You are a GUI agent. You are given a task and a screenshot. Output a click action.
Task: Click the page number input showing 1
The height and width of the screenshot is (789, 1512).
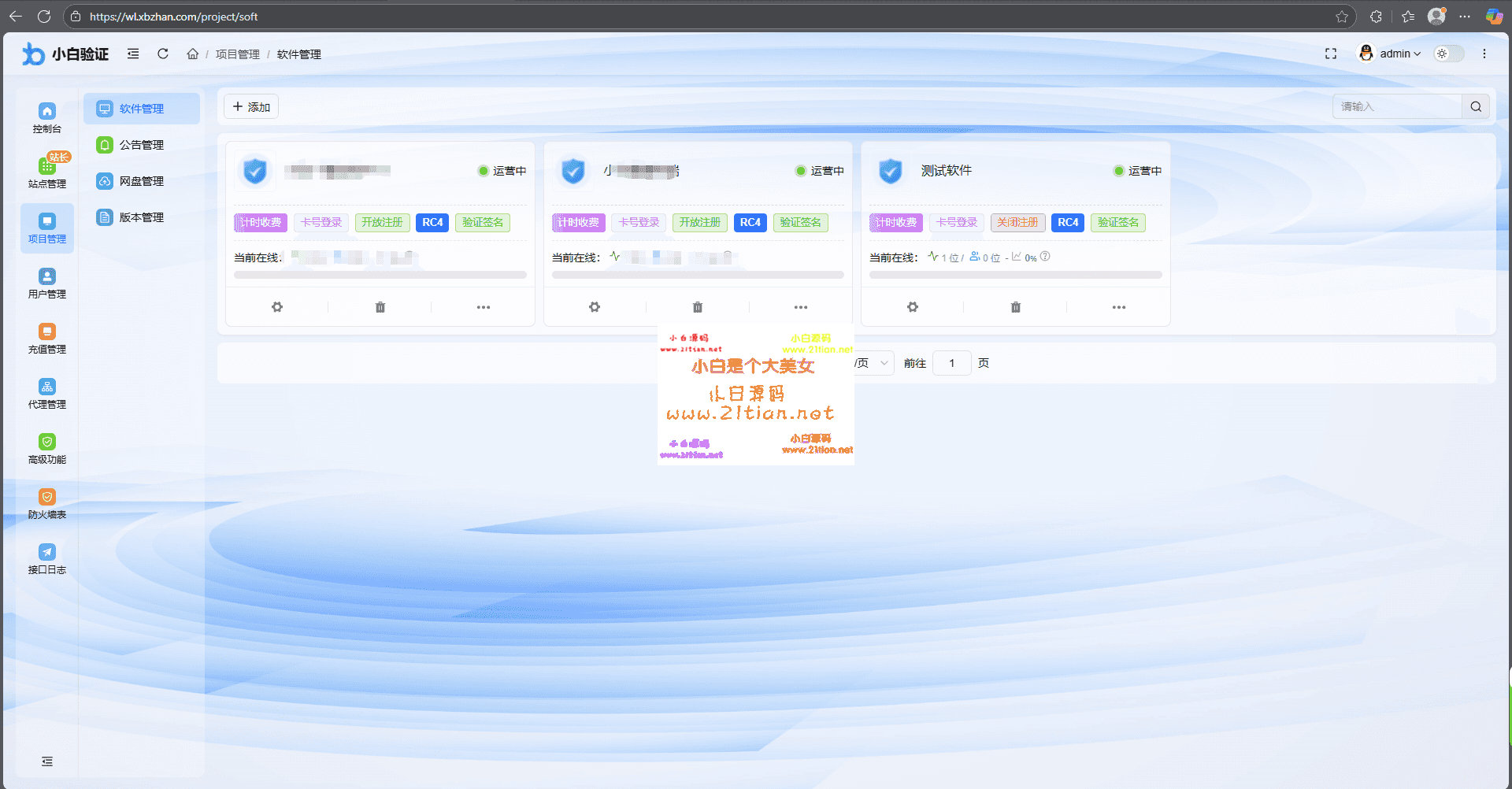[952, 362]
